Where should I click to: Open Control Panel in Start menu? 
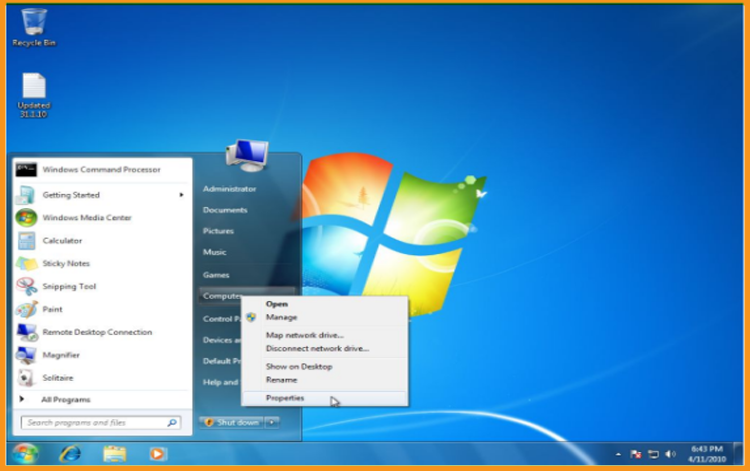(x=221, y=319)
